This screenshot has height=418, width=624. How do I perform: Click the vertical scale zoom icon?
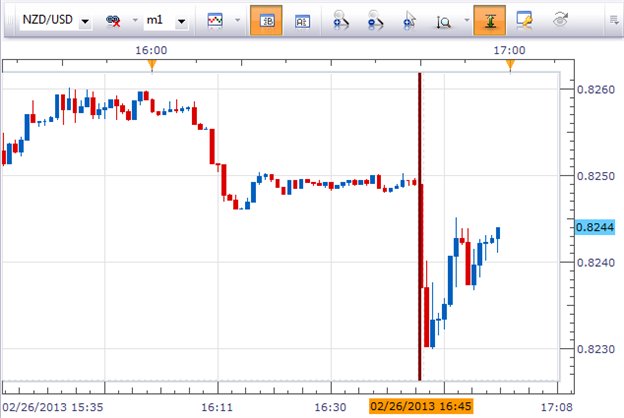point(443,22)
